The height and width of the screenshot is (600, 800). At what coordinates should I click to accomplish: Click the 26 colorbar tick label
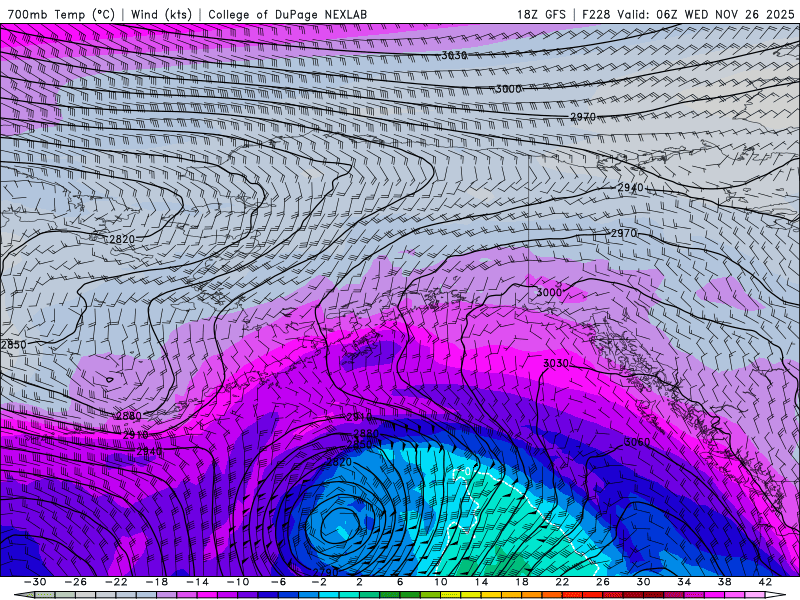click(603, 582)
